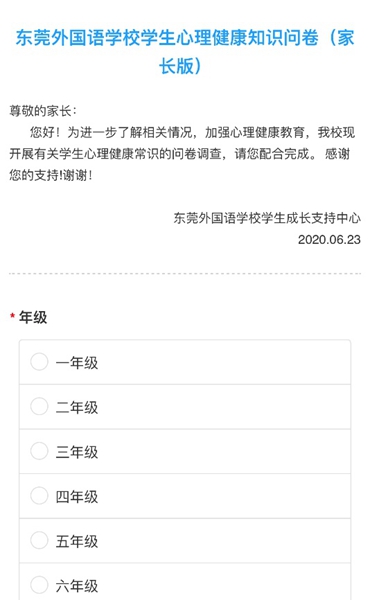Click the 五年级 label text
The height and width of the screenshot is (600, 370).
pyautogui.click(x=77, y=541)
